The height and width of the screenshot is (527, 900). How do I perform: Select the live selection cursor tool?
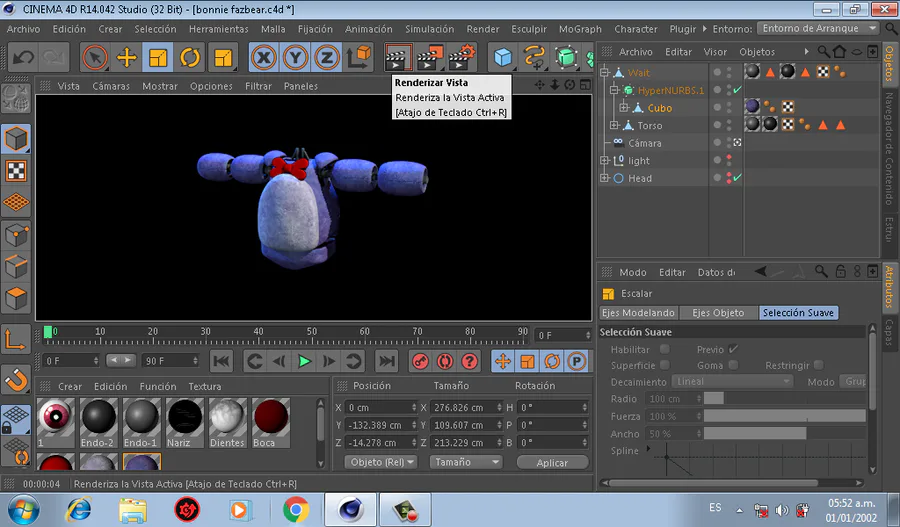[95, 57]
